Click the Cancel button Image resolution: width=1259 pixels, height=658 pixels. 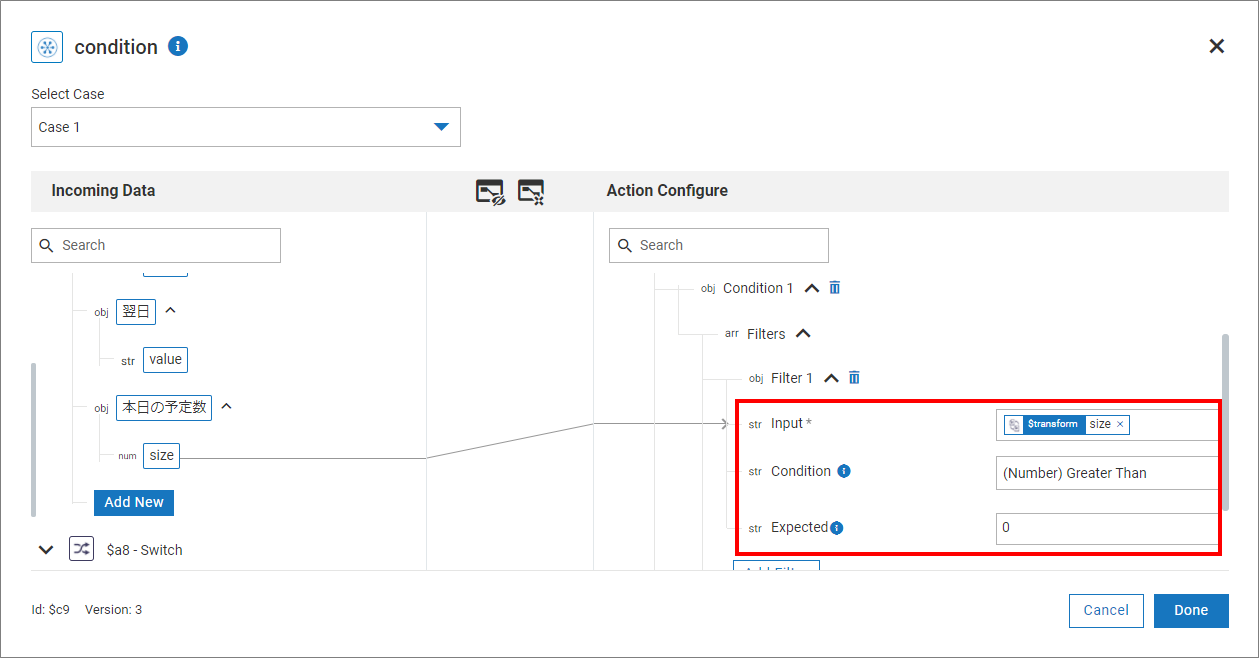pyautogui.click(x=1106, y=610)
